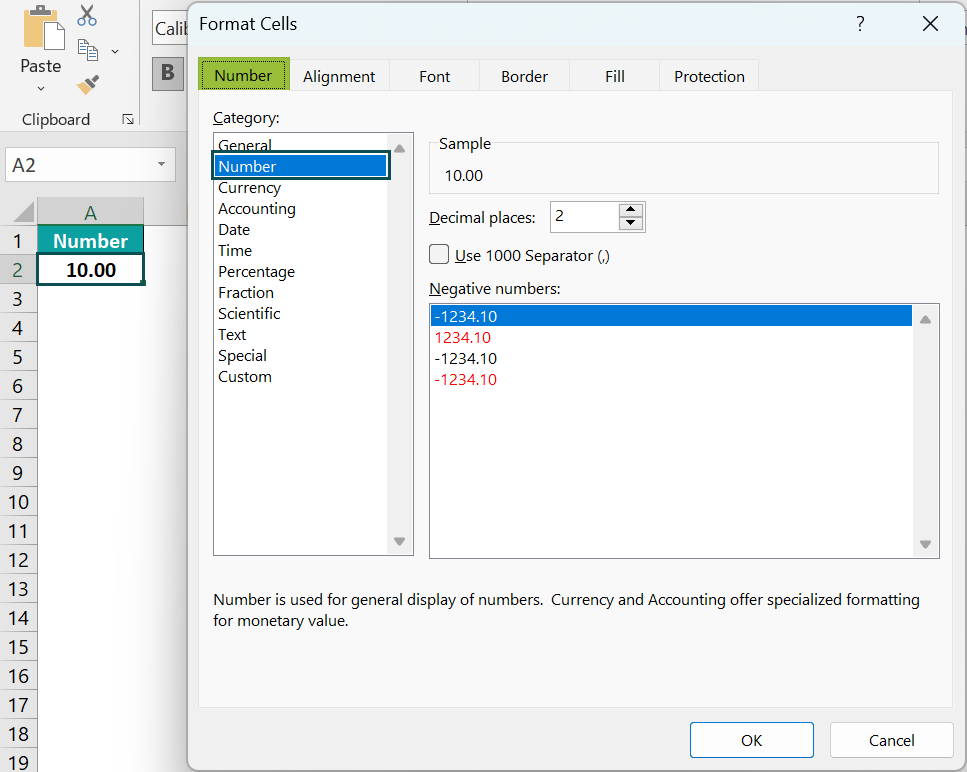The height and width of the screenshot is (772, 967).
Task: Select row 10 header
Action: click(18, 502)
